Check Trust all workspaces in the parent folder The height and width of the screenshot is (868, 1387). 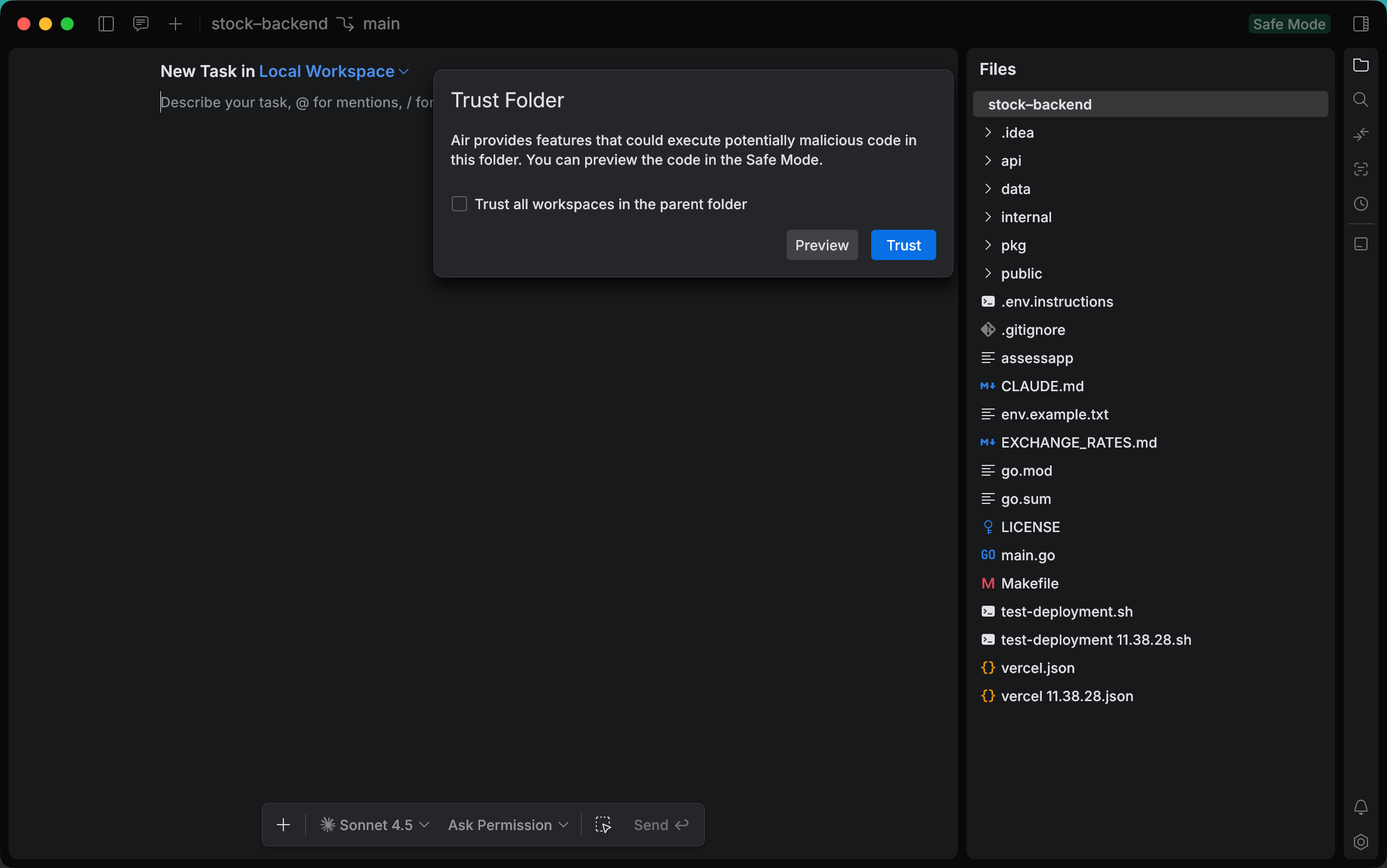pyautogui.click(x=459, y=204)
